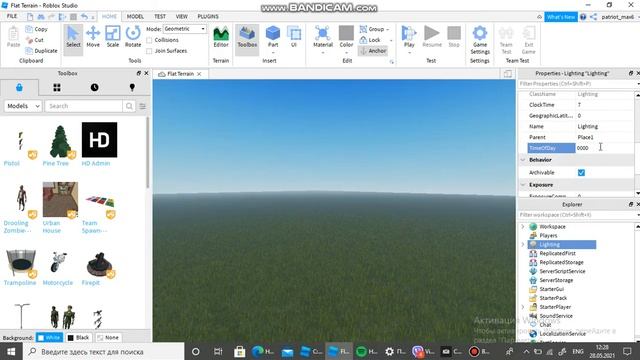Select ServerStorage in Explorer
640x360 pixels.
coord(556,280)
